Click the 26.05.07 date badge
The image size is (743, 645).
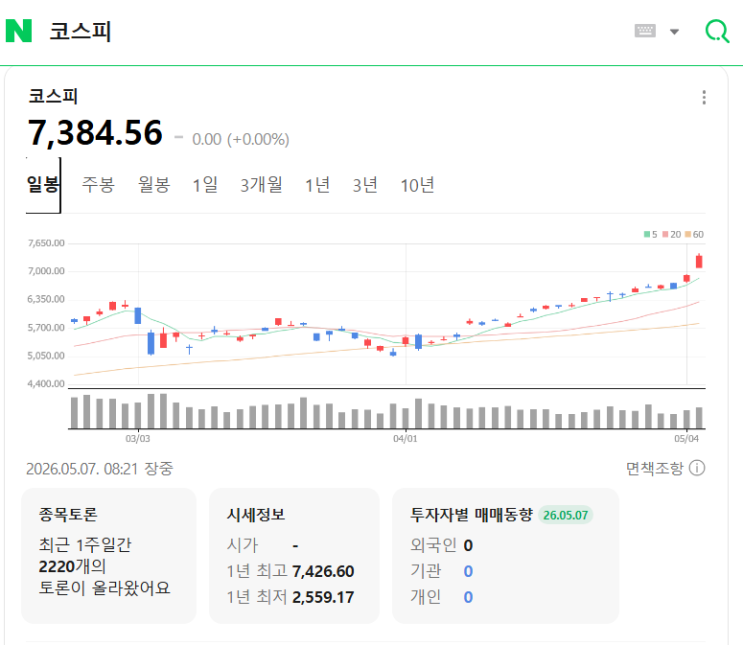point(565,515)
